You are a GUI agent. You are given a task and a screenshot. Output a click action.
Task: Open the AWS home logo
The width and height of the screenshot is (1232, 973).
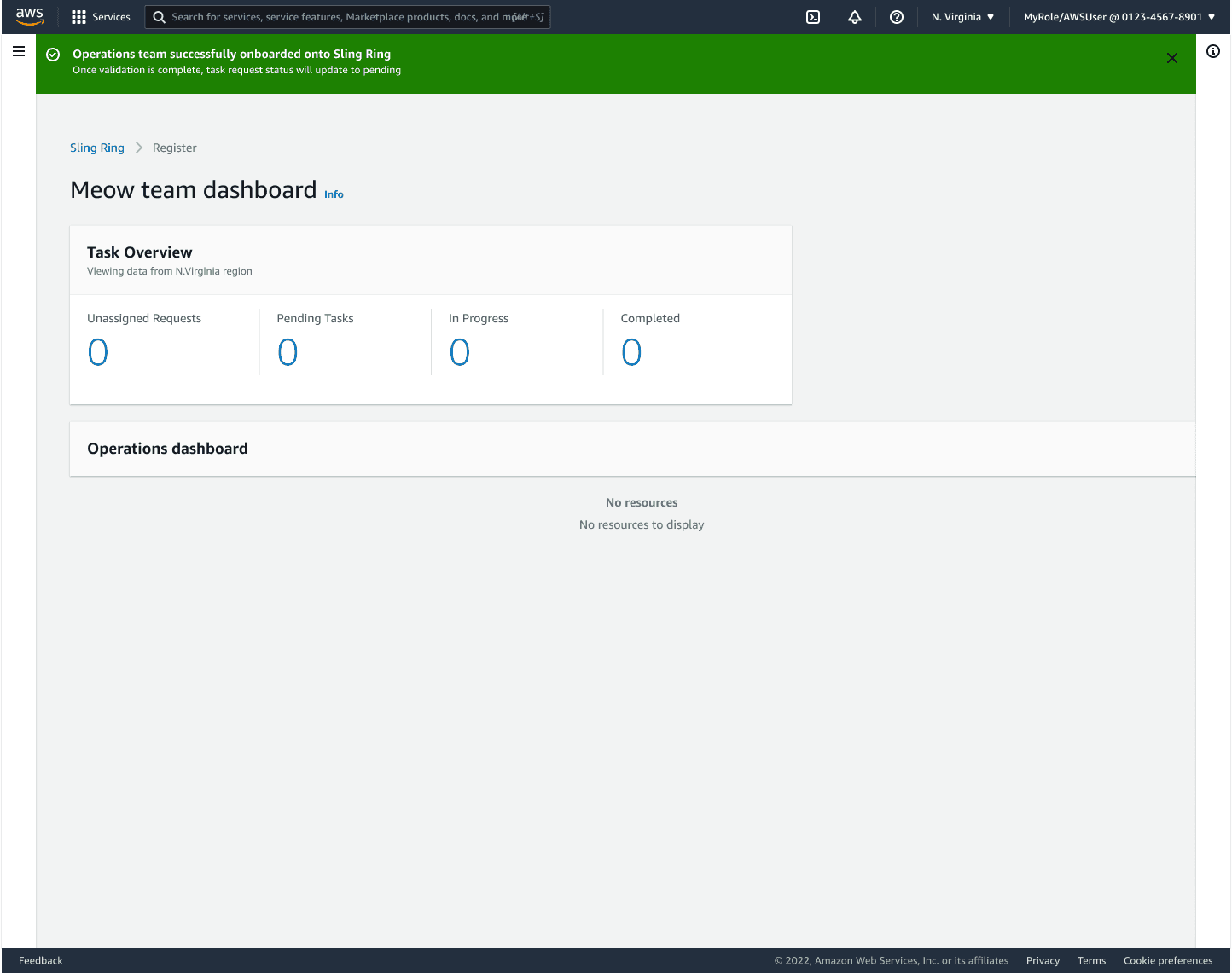(29, 16)
